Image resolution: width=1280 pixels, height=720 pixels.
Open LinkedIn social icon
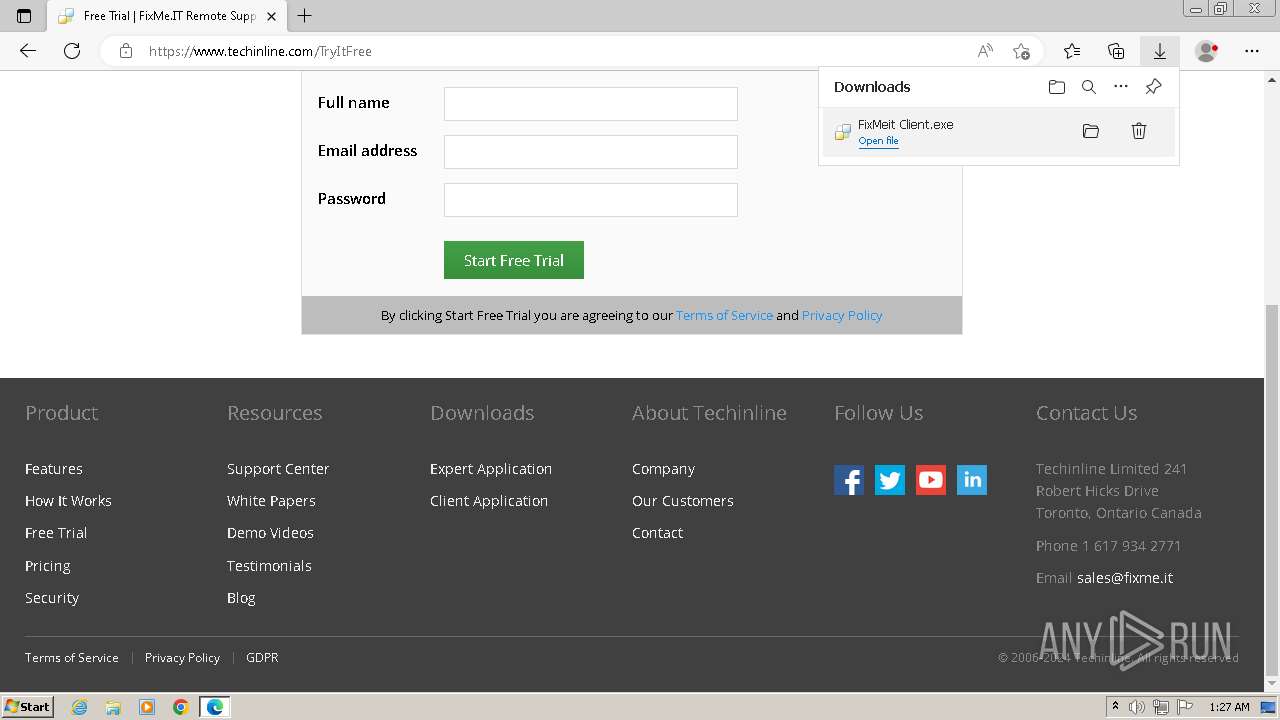[x=972, y=480]
